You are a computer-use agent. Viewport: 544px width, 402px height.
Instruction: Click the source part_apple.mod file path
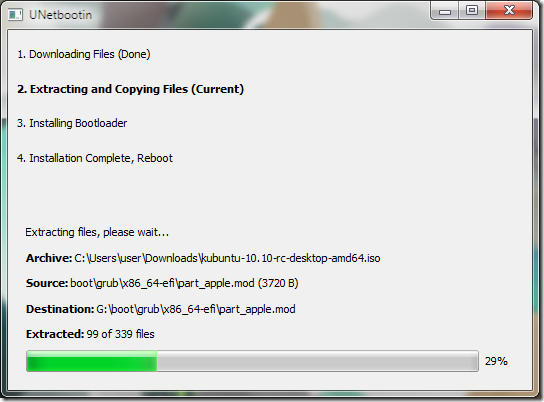184,283
